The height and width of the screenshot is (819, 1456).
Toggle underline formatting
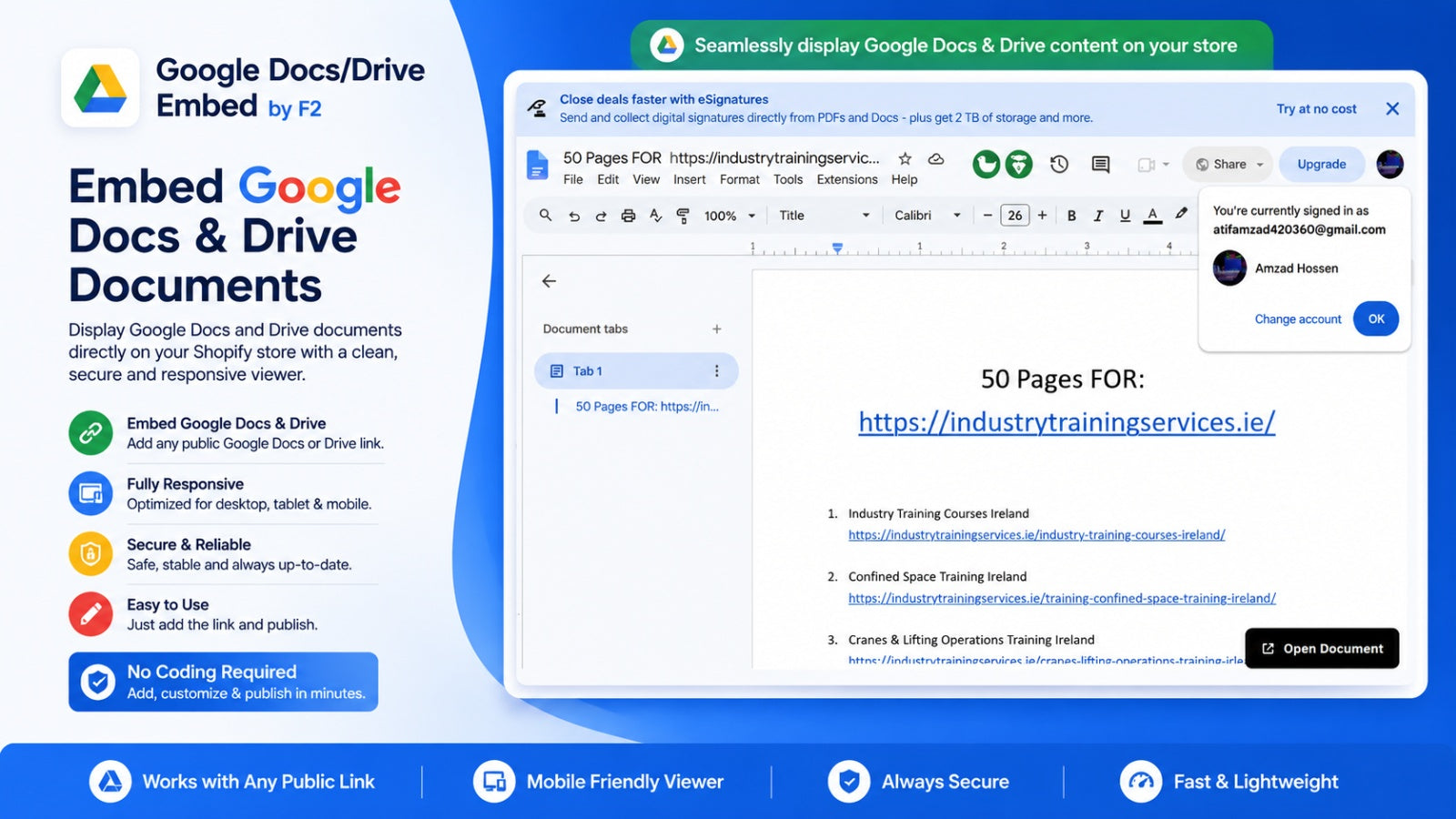click(1125, 216)
